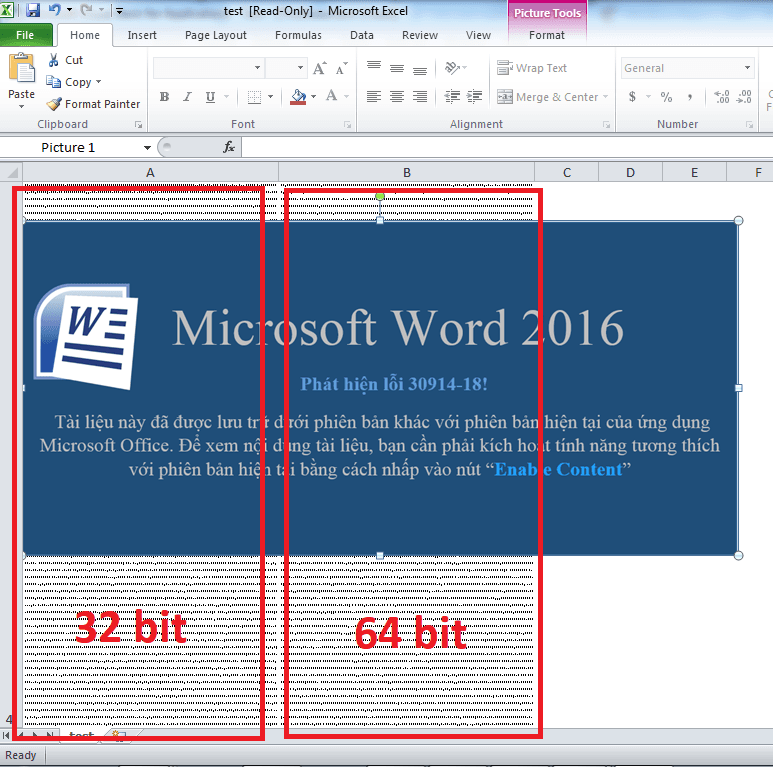Screen dimensions: 773x767
Task: Switch to the Data tab
Action: coord(362,35)
